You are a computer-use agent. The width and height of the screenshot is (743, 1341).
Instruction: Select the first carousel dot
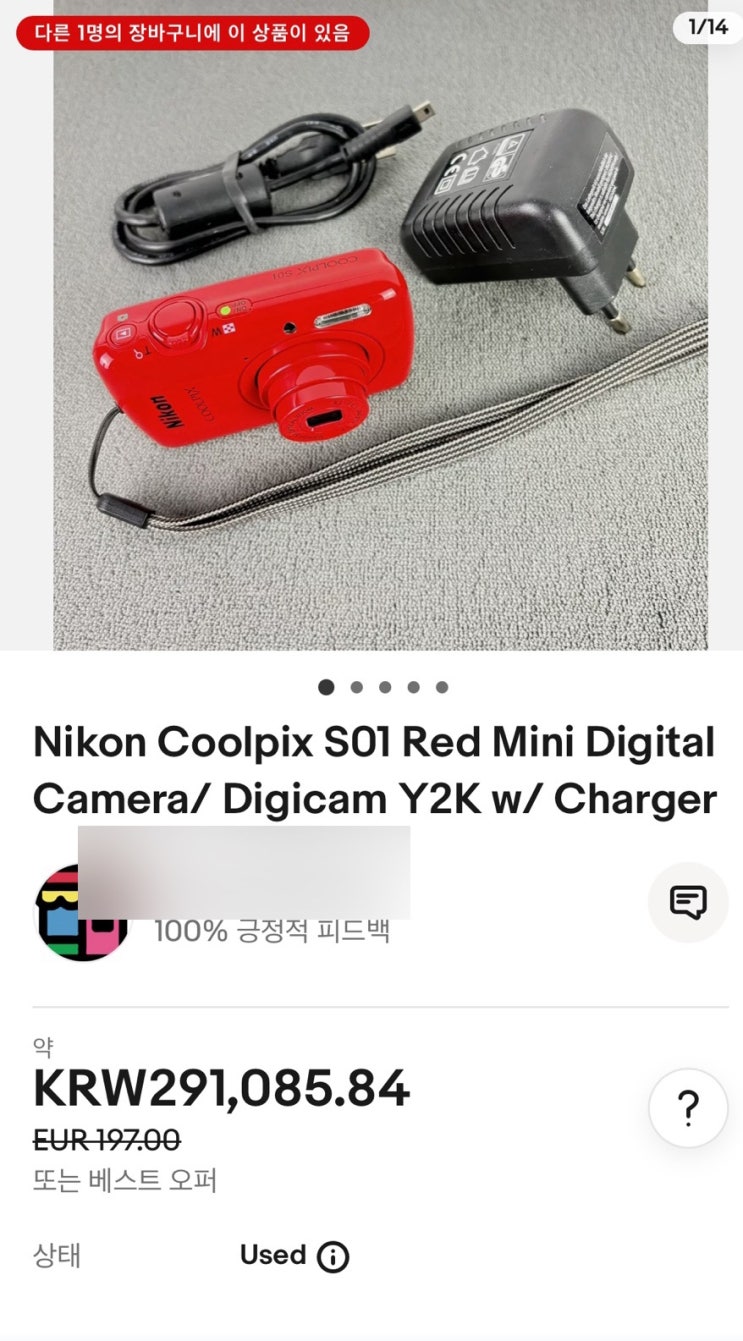[x=326, y=687]
